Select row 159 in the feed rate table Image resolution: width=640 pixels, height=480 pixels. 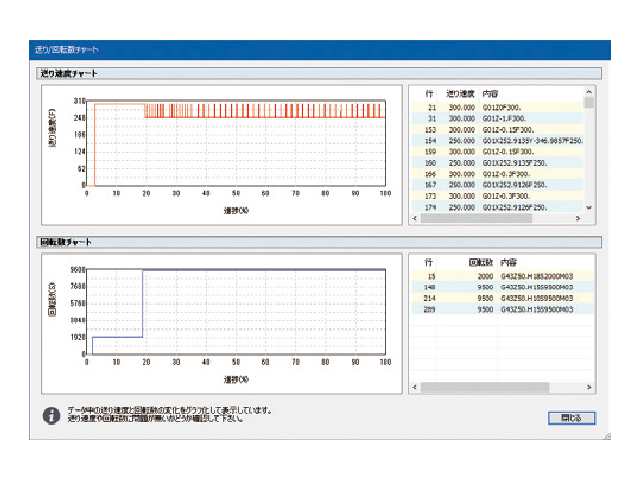[497, 152]
